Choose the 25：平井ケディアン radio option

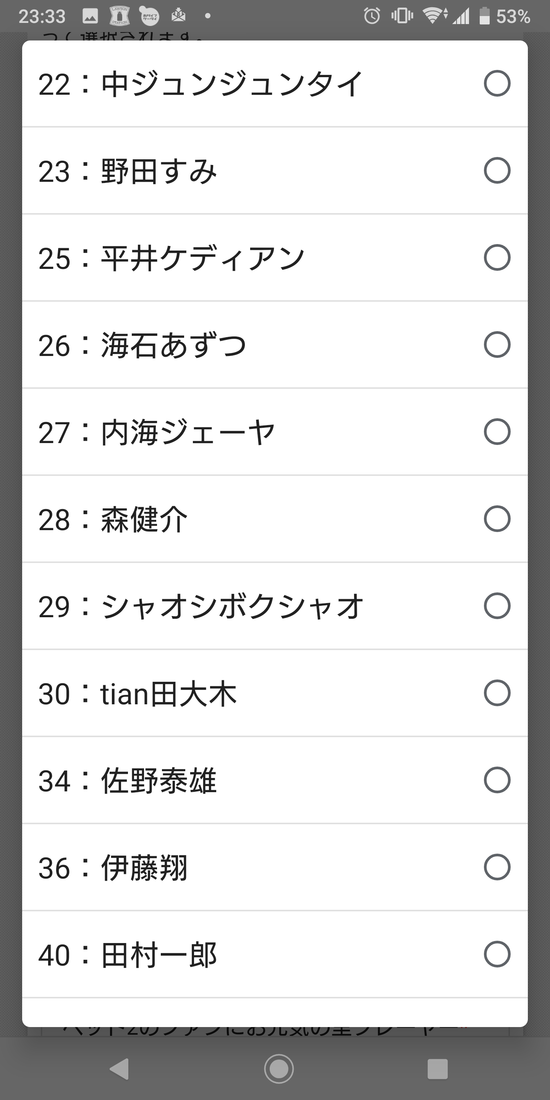point(497,258)
